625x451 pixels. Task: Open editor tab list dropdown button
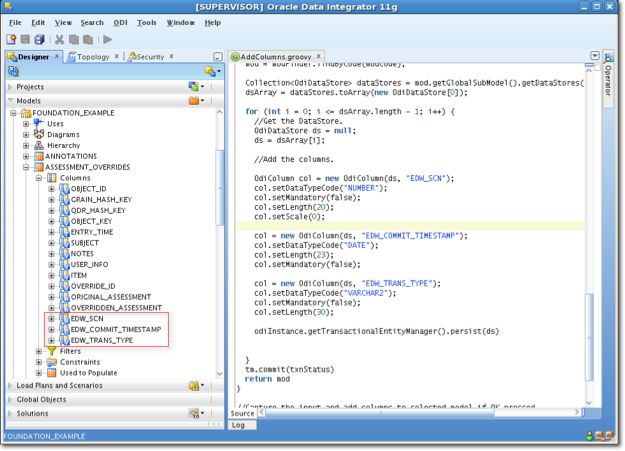[x=595, y=55]
